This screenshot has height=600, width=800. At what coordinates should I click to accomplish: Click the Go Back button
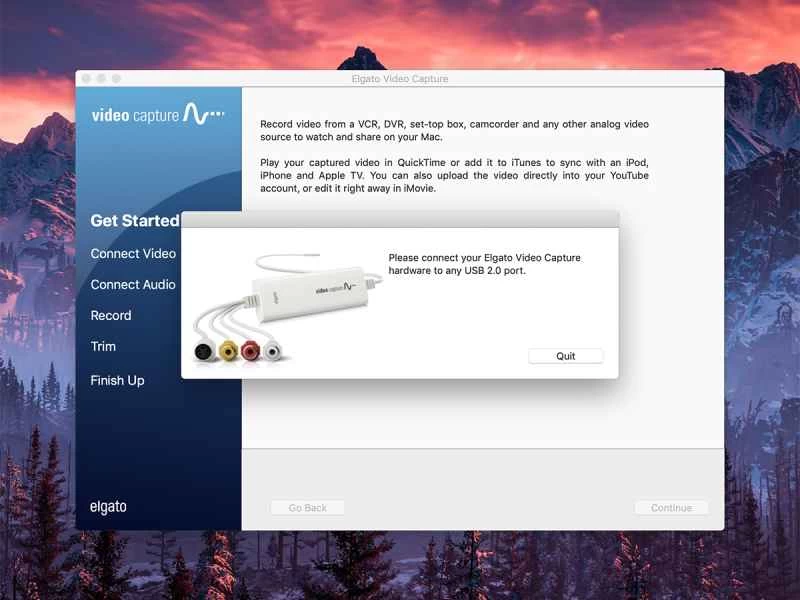[x=307, y=507]
